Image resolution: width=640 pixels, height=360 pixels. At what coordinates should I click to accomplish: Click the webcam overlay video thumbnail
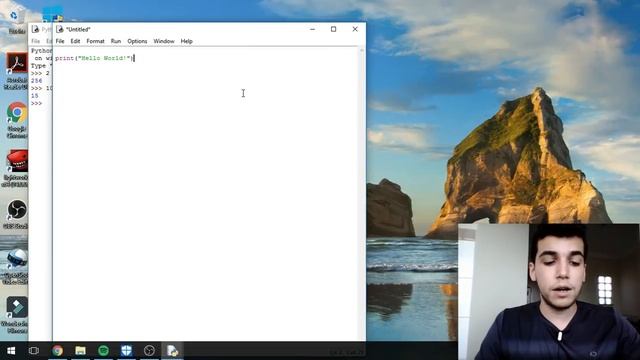point(549,291)
